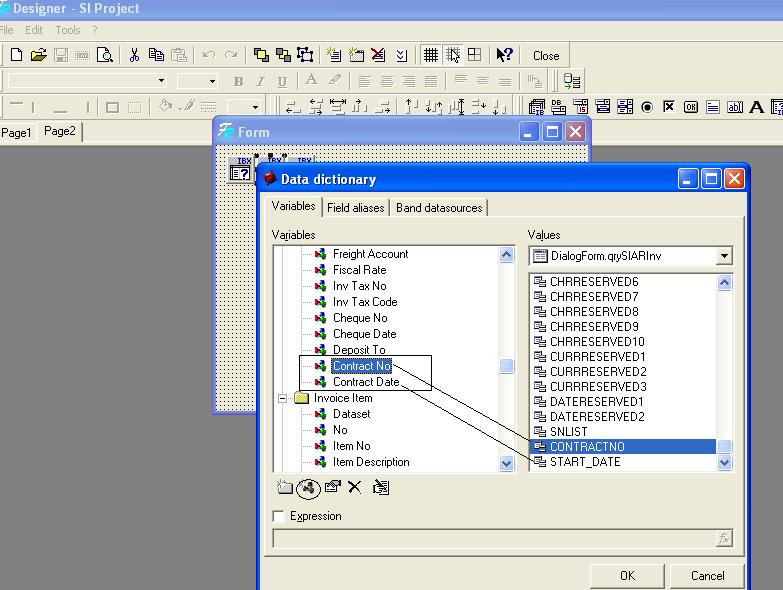Click the Show grid toolbar icon
783x590 pixels.
pyautogui.click(x=430, y=55)
